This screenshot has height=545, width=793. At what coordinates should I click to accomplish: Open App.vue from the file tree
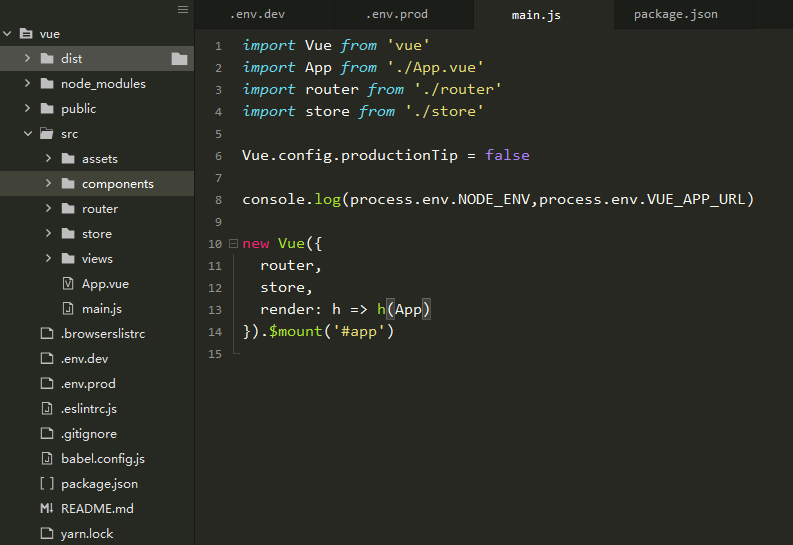pos(105,284)
